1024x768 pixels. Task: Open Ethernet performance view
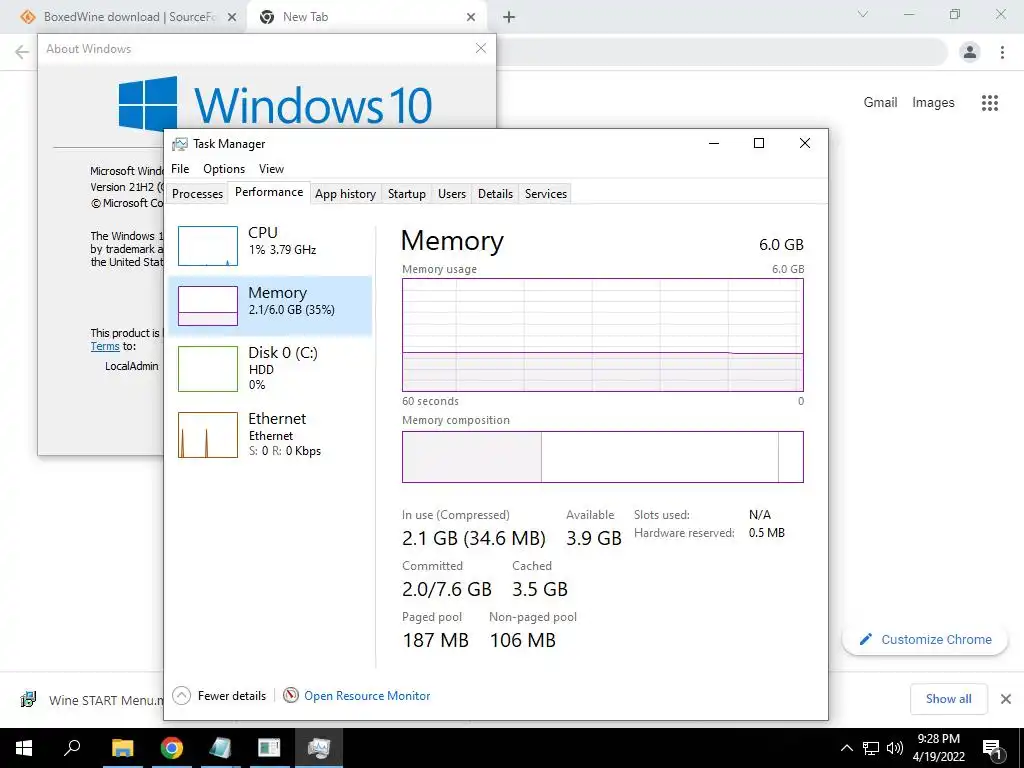tap(270, 434)
